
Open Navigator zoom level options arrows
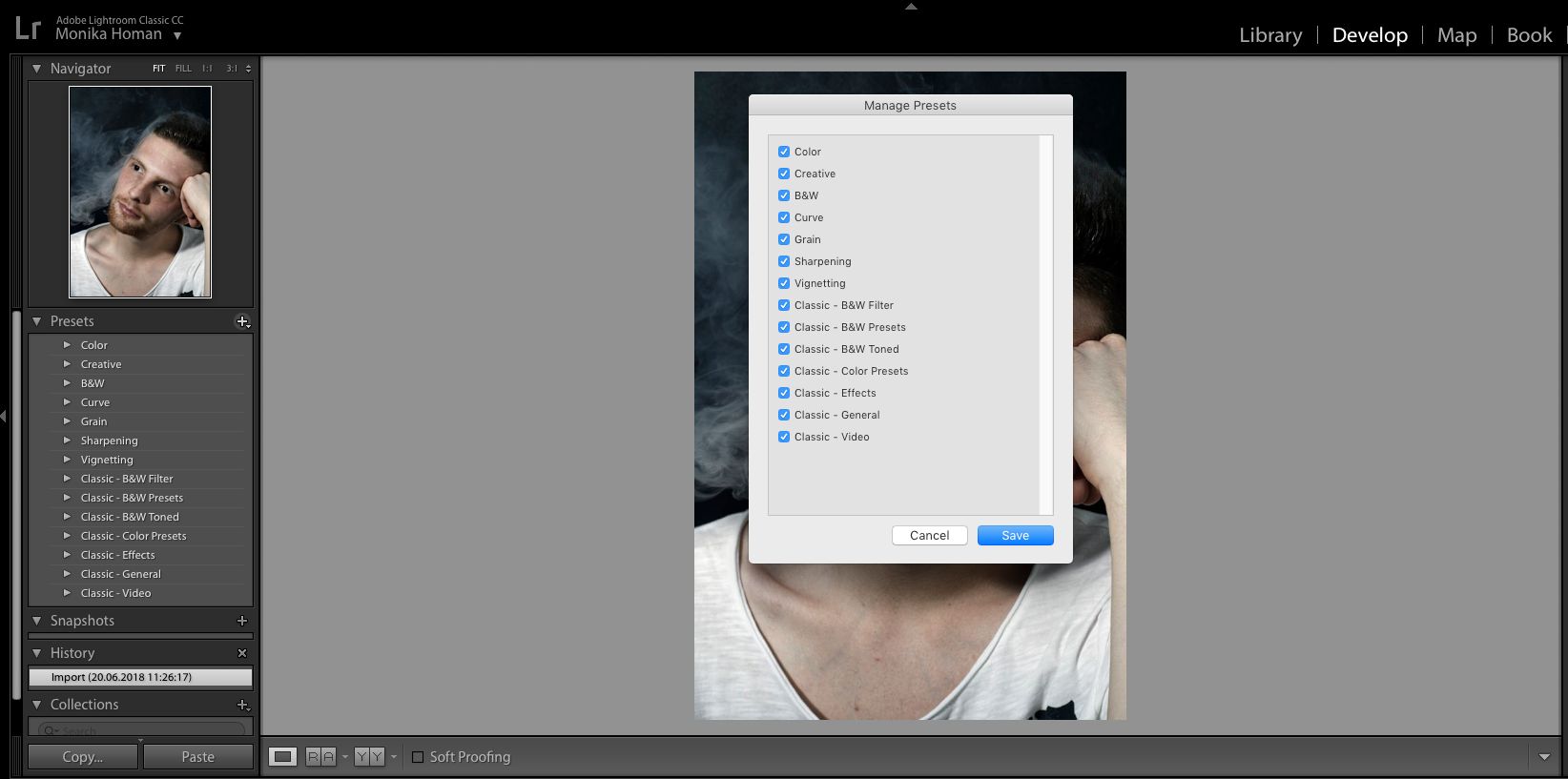(248, 69)
